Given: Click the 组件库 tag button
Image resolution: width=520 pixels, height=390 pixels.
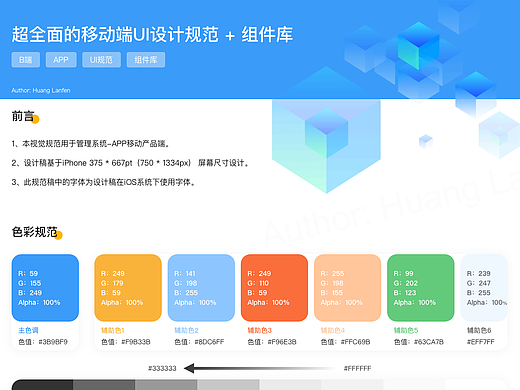Looking at the screenshot, I should [x=146, y=60].
